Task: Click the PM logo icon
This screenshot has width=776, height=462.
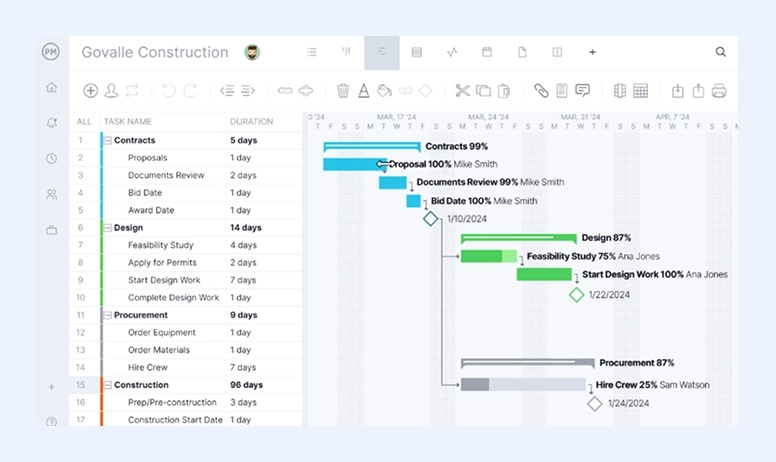Action: [50, 51]
